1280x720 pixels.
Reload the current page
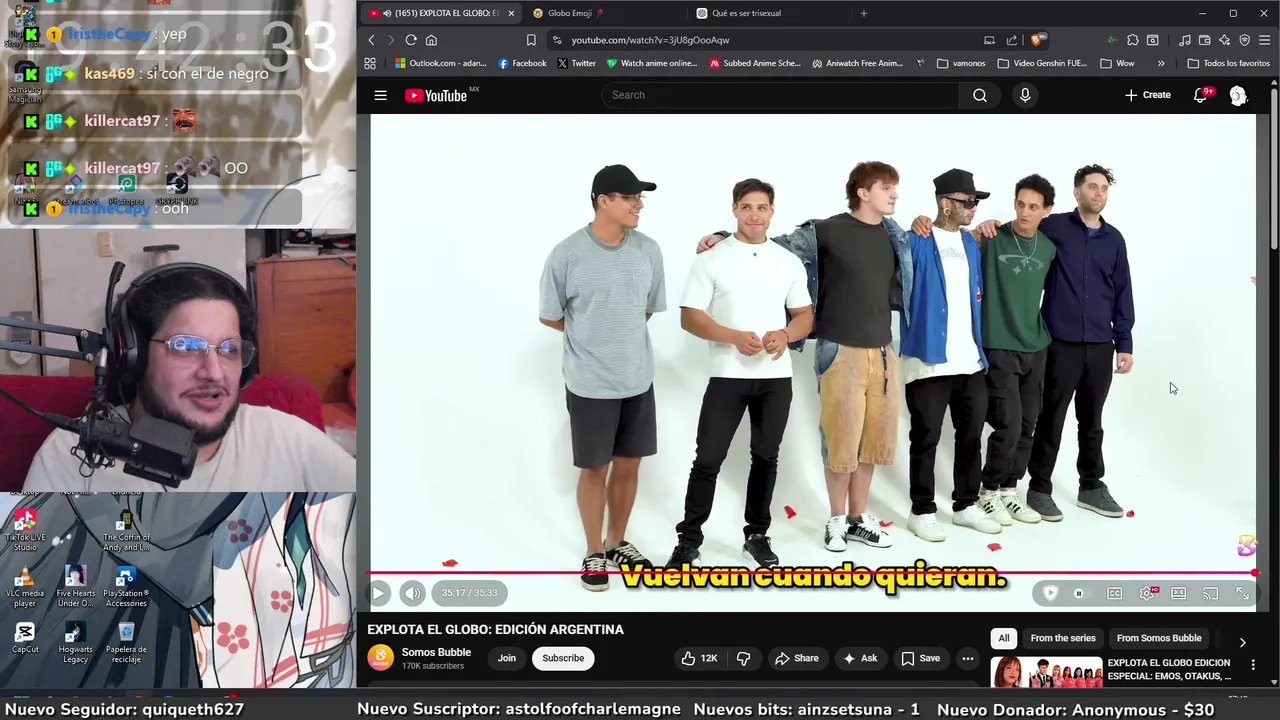(x=411, y=40)
